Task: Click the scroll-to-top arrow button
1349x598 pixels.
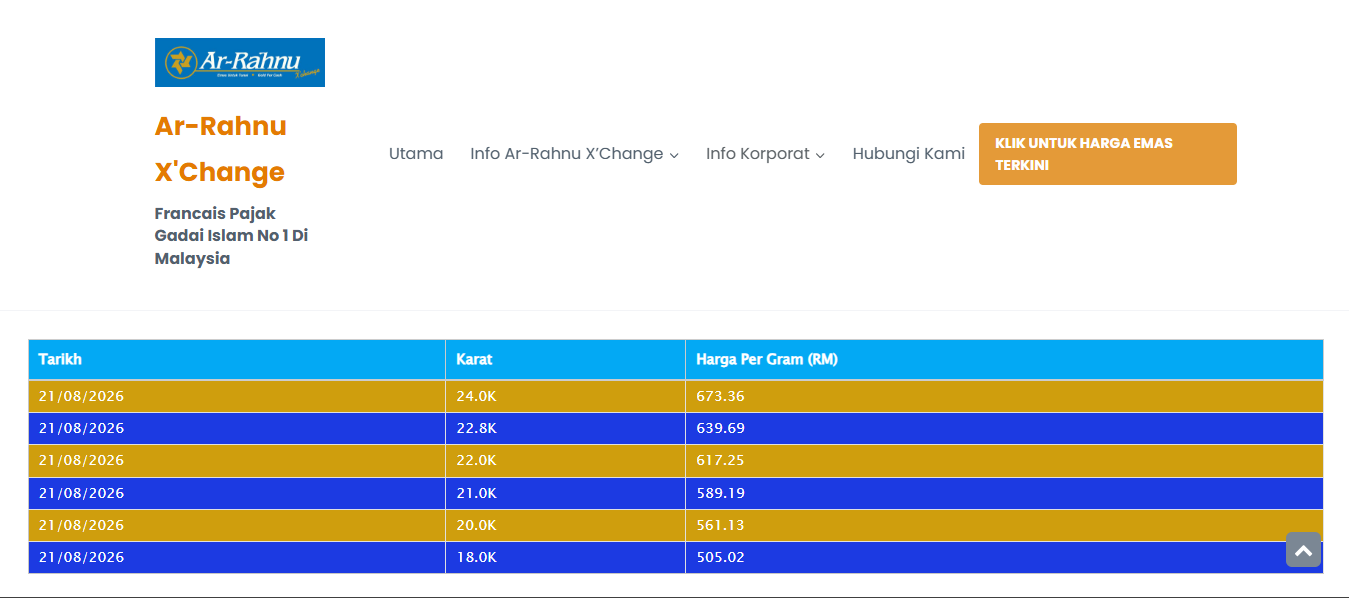Action: pos(1303,550)
